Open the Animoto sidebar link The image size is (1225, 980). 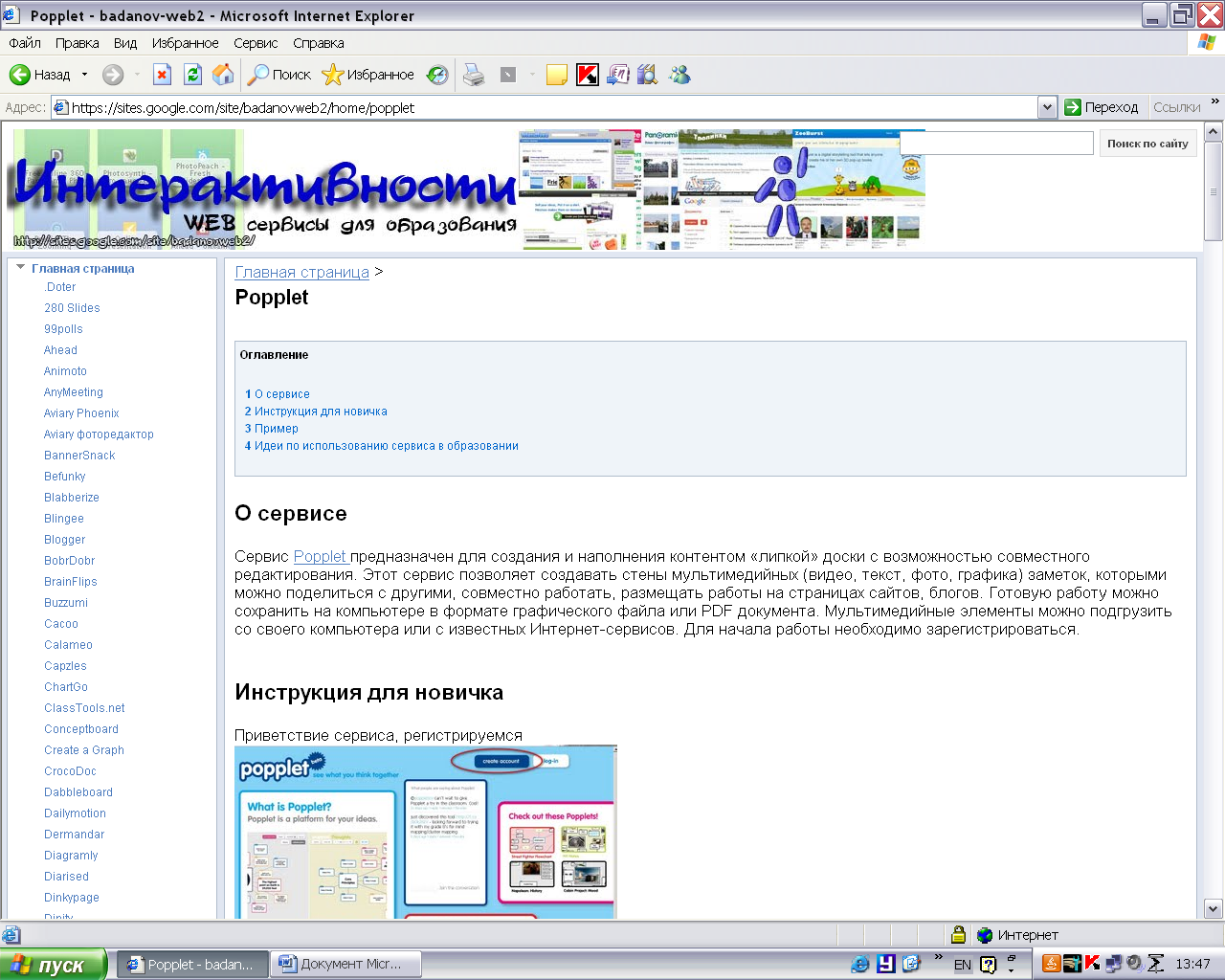point(65,371)
